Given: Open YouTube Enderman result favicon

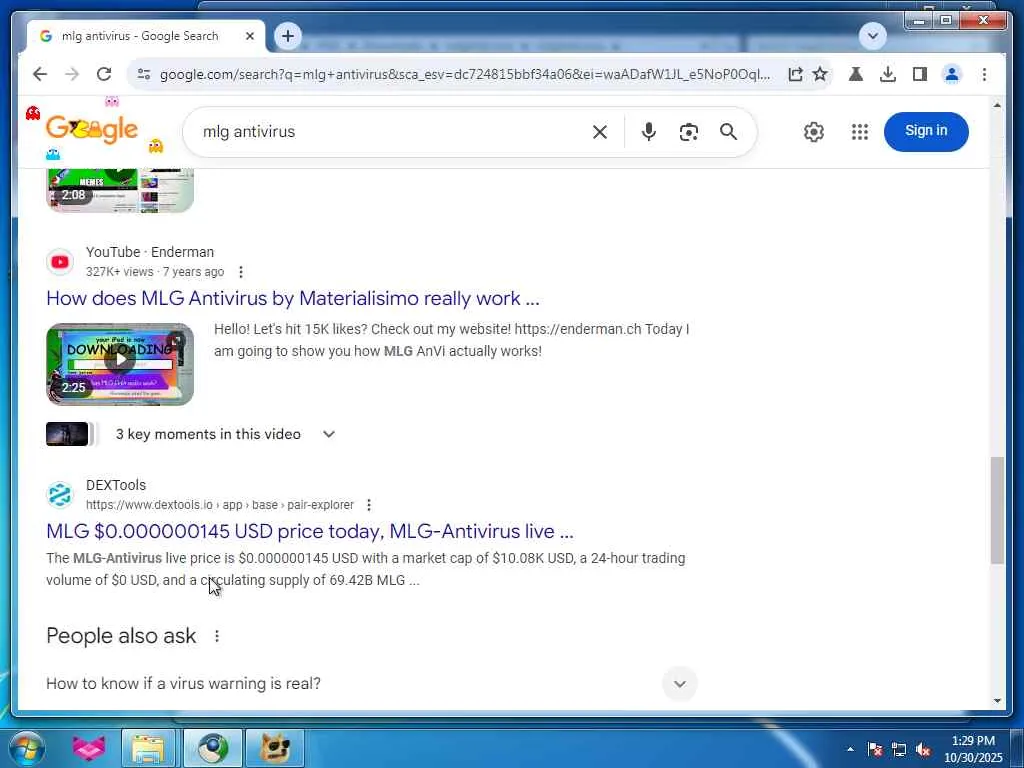Looking at the screenshot, I should (x=60, y=262).
